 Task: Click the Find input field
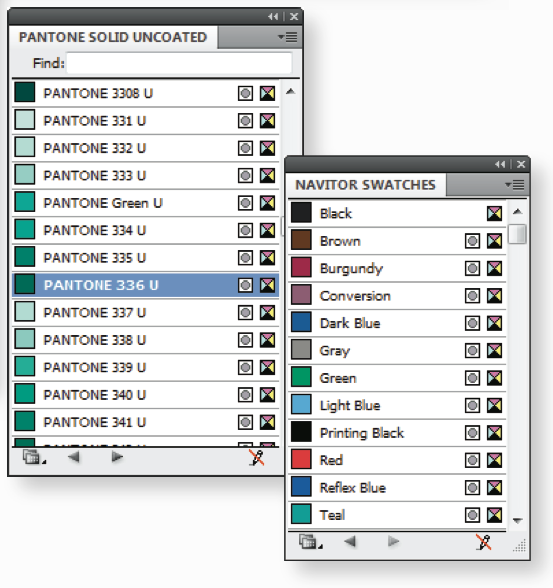(179, 63)
